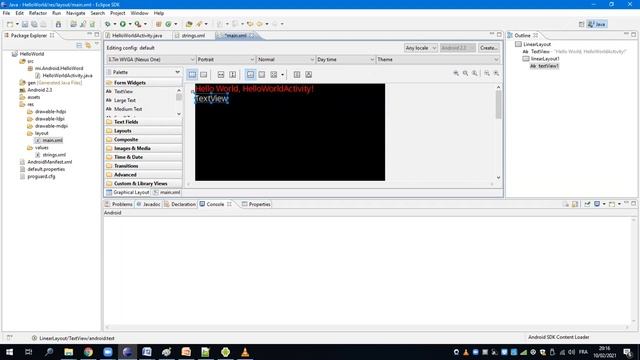Viewport: 640px width, 360px height.
Task: Select linearLayout1 in the Outline
Action: (x=545, y=59)
